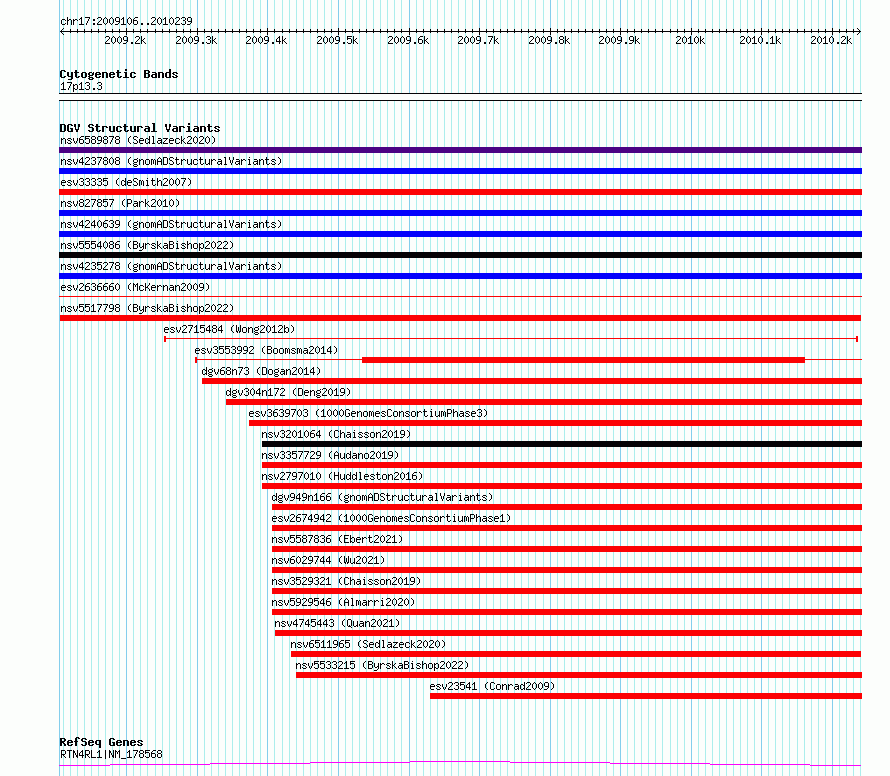Open esv2715484 (Wong2012b) variant label
This screenshot has height=776, width=890.
point(229,329)
